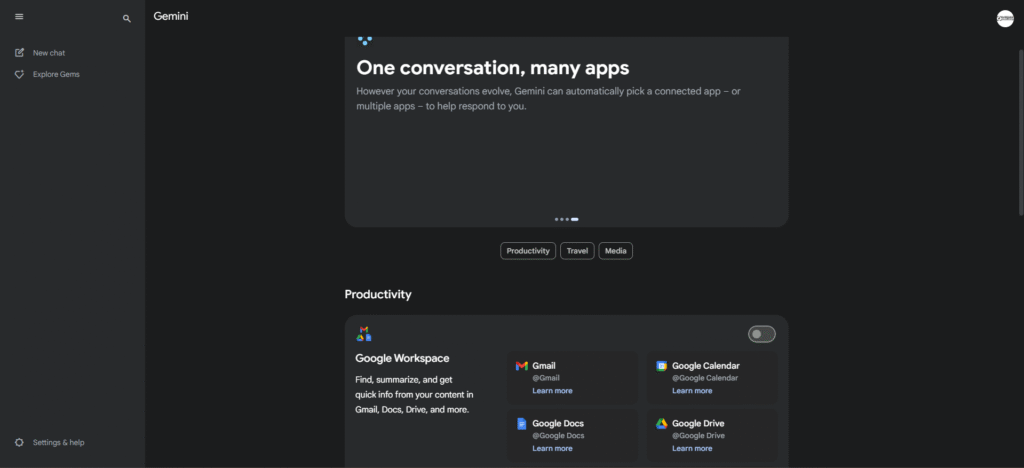Click the Google Workspace heading
The image size is (1024, 468).
pyautogui.click(x=402, y=358)
